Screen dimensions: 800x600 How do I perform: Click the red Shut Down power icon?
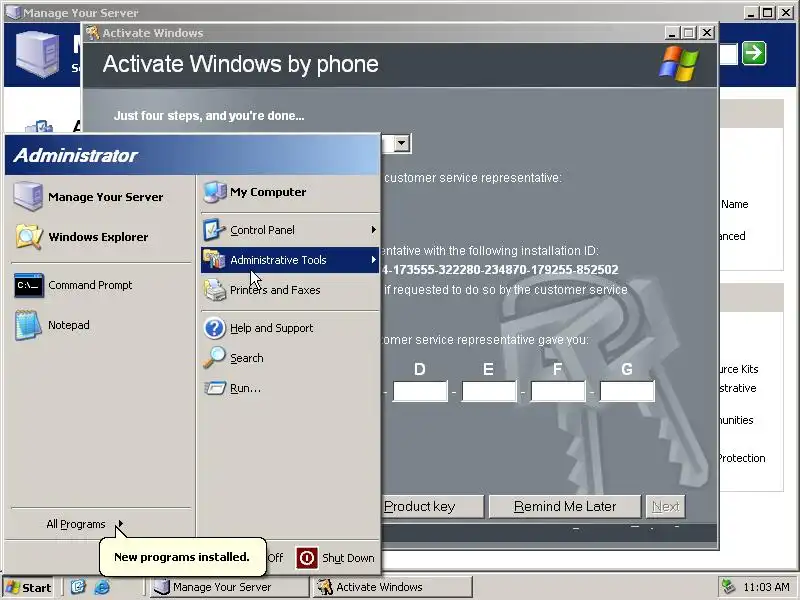click(x=307, y=558)
